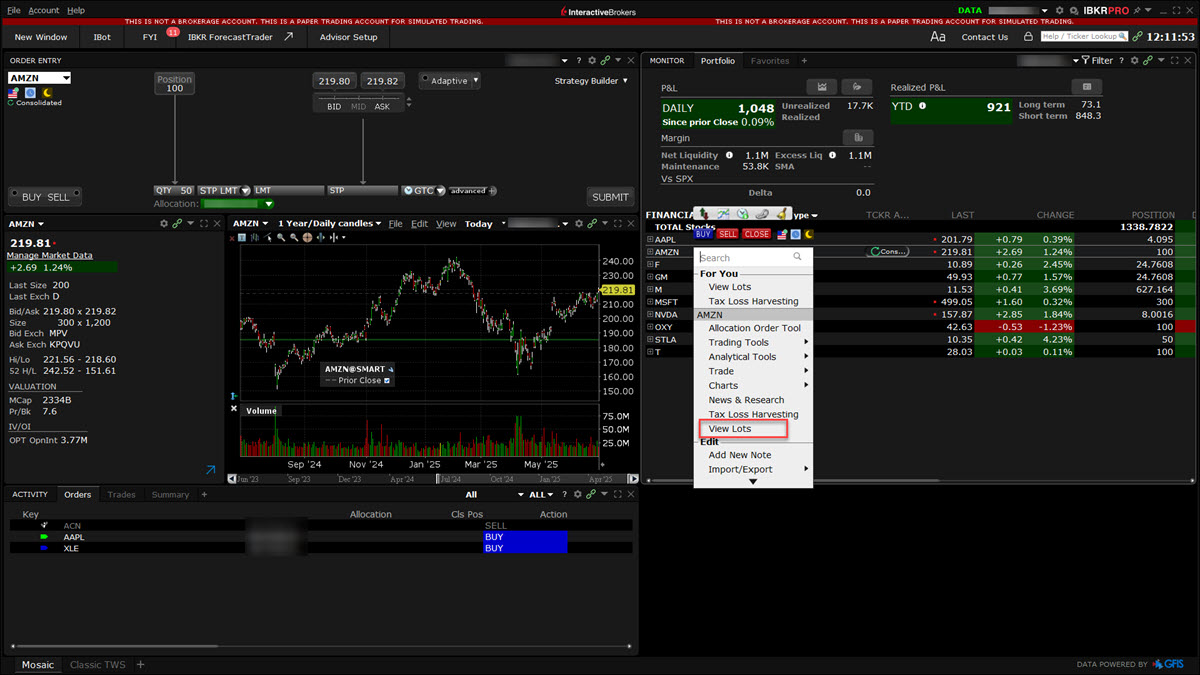Click the Margin section icon button
Viewport: 1200px width, 675px height.
click(x=857, y=137)
